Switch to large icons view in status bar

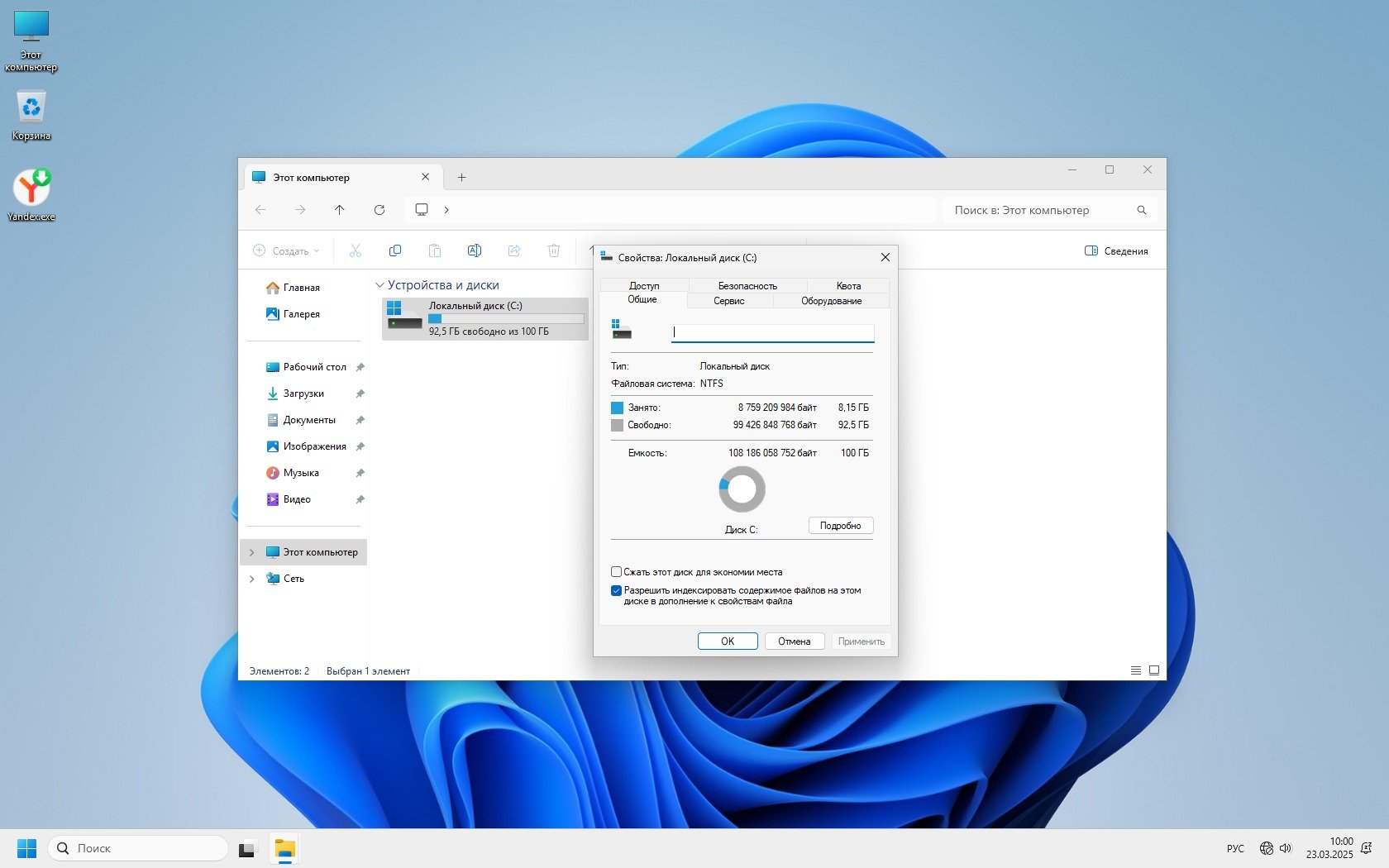coord(1154,670)
